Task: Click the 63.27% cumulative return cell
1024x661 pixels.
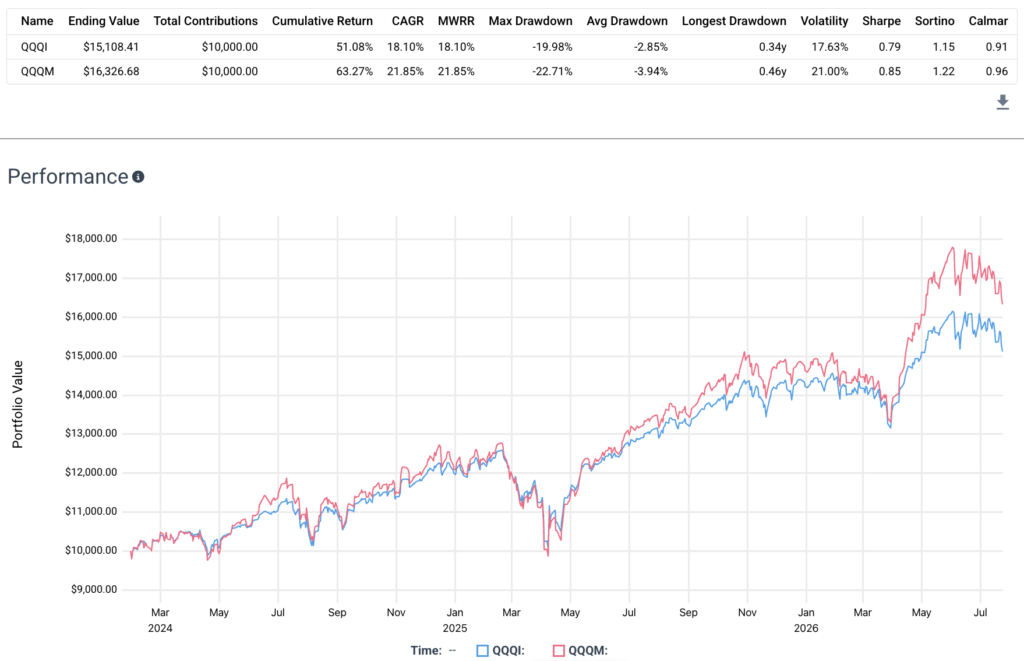Action: (x=355, y=71)
